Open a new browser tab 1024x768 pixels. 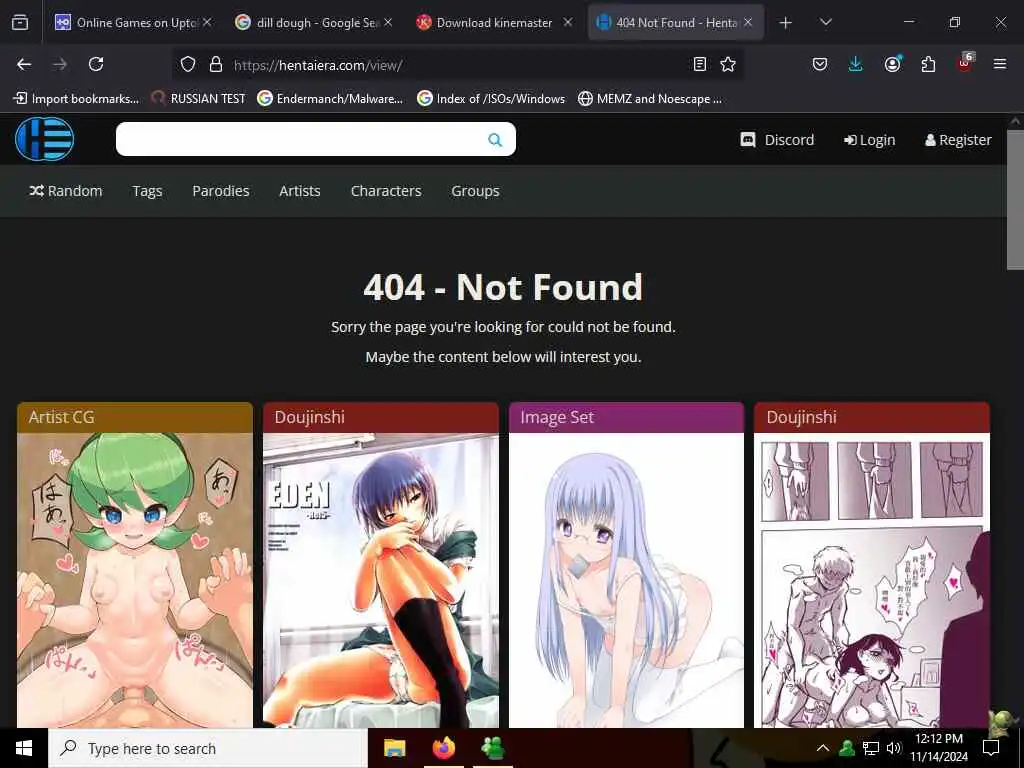click(x=786, y=23)
